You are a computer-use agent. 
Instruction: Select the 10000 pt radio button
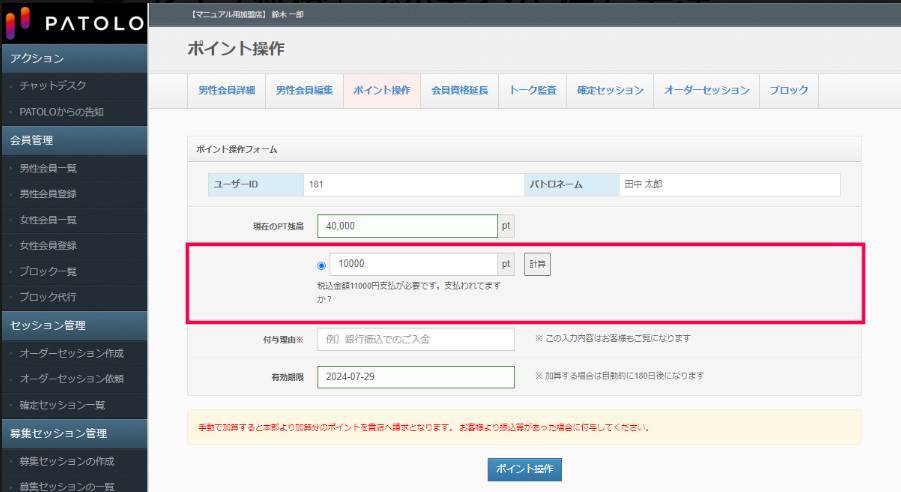(x=321, y=265)
